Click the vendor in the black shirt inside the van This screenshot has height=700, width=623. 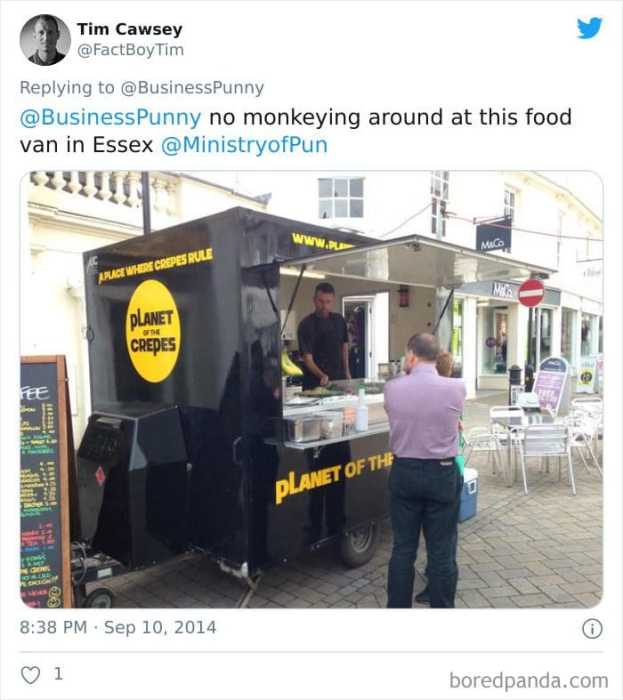(x=324, y=335)
